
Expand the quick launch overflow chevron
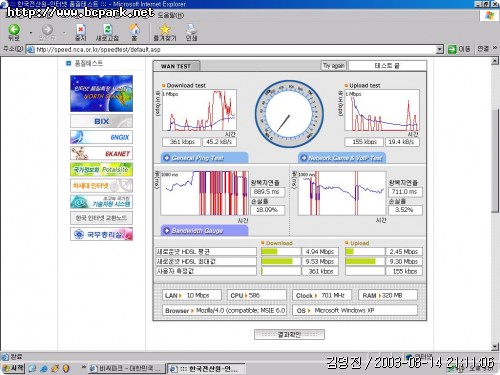coord(84,367)
